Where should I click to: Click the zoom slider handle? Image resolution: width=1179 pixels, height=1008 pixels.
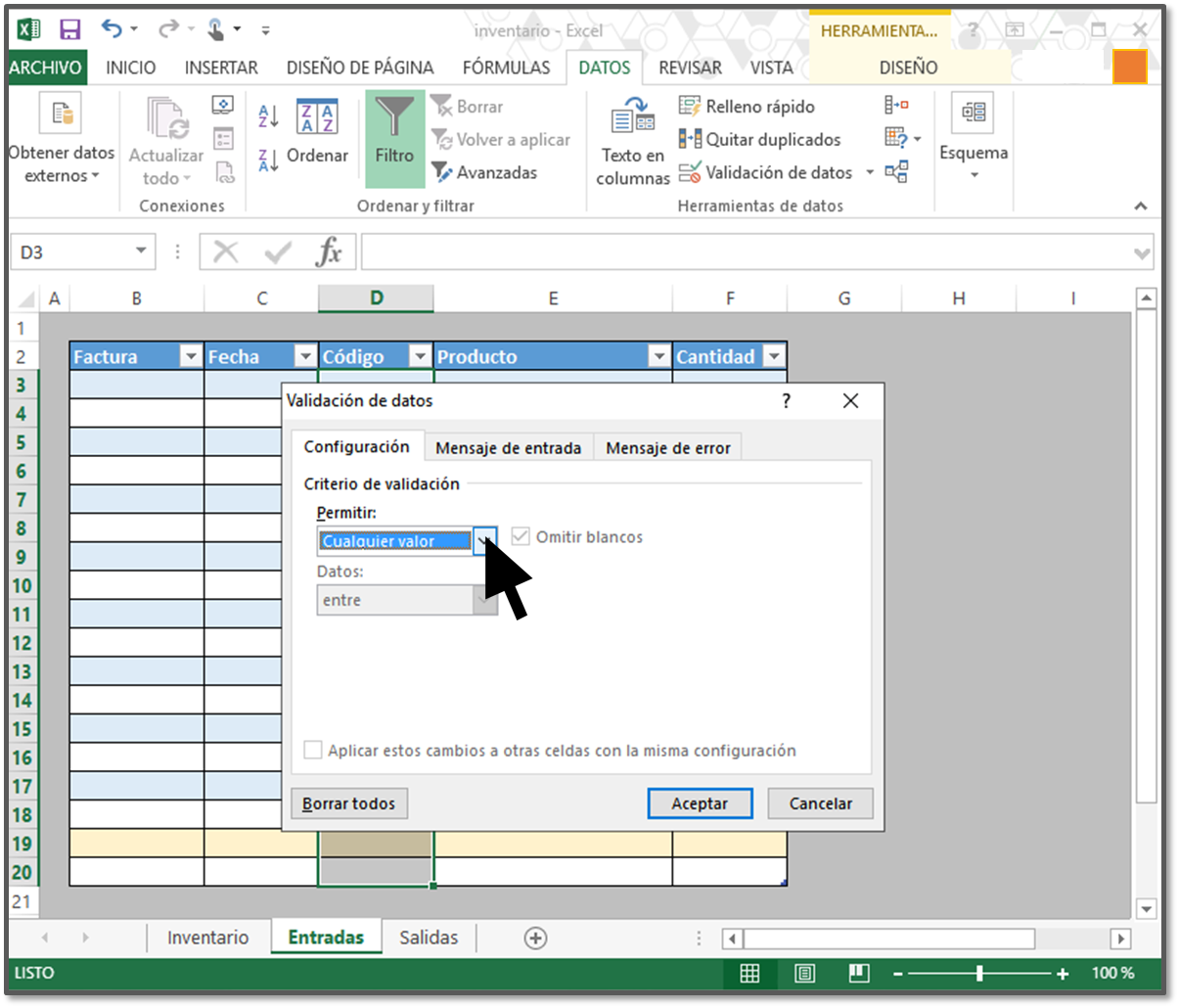979,973
